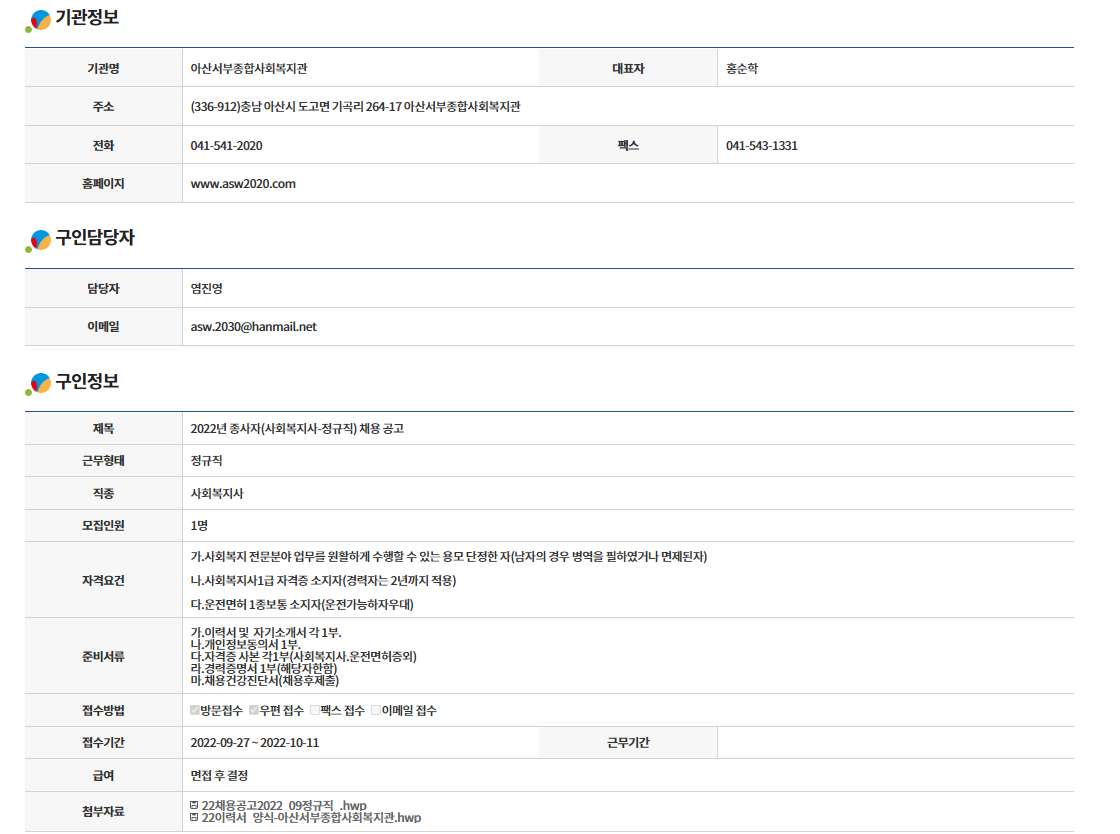The image size is (1120, 834).
Task: Click document line 마.채용건강진단서(채용후제출)
Action: coord(264,680)
